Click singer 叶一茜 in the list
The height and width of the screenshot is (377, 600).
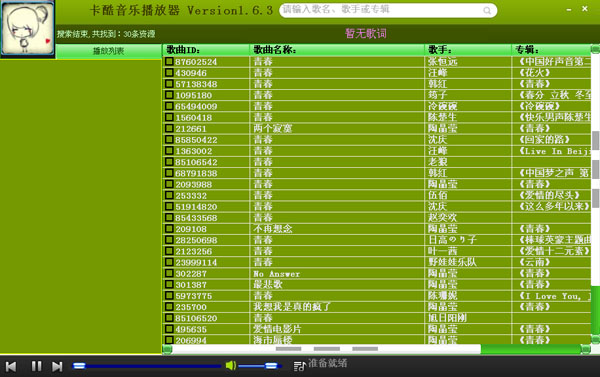(x=442, y=251)
